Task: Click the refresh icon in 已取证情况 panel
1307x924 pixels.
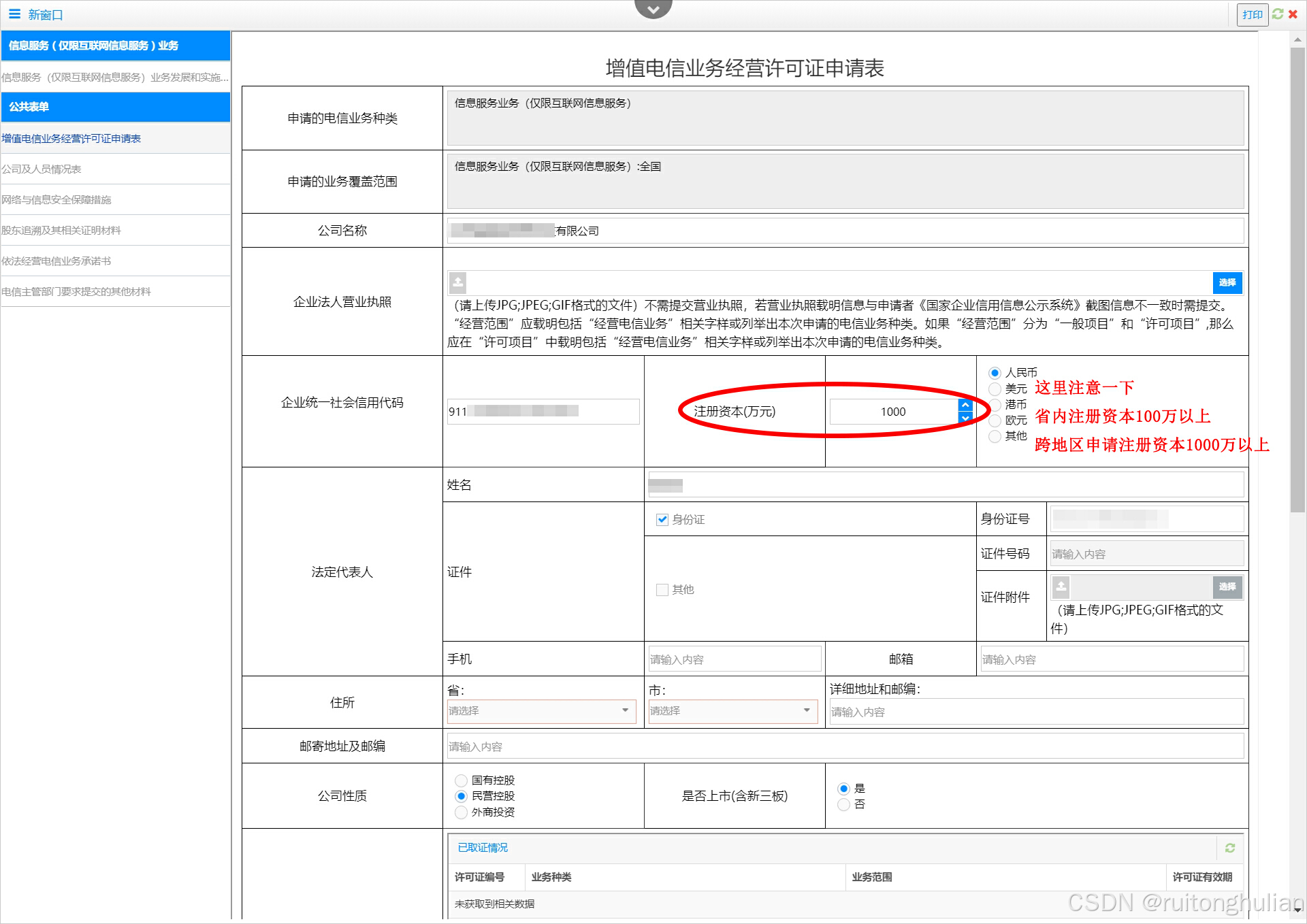Action: 1230,848
